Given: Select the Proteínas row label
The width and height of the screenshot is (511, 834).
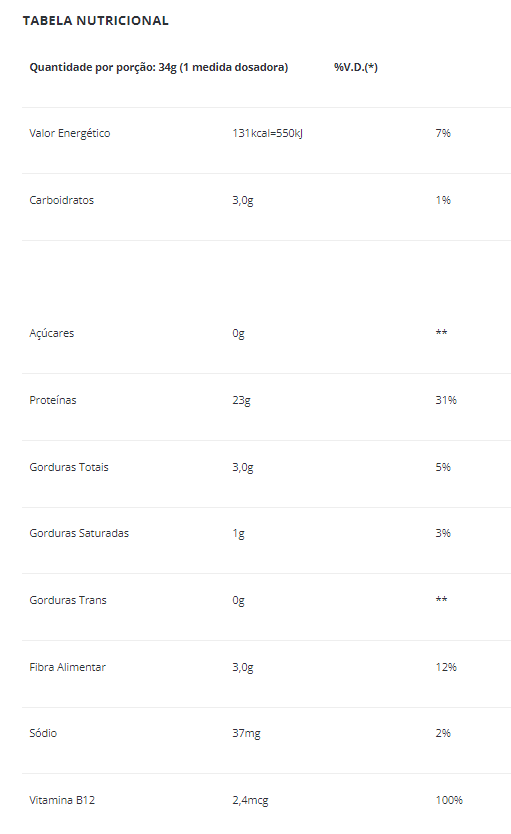Looking at the screenshot, I should point(53,400).
